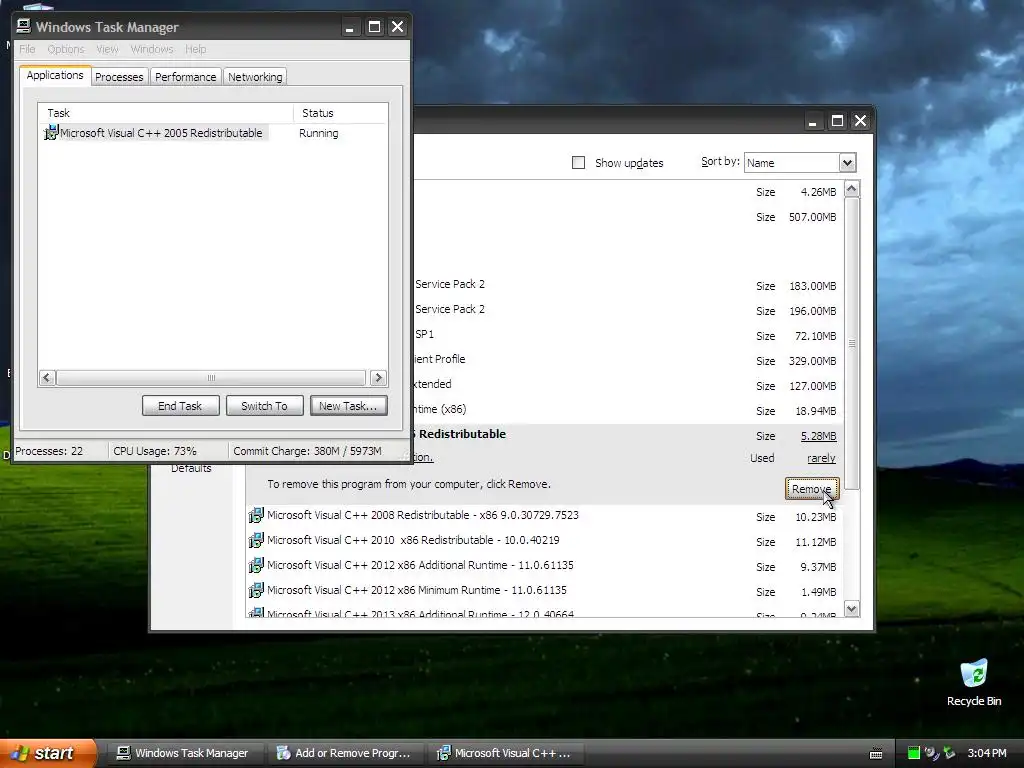Click Microsoft Visual C++ taskbar button
The image size is (1024, 768).
coord(505,753)
